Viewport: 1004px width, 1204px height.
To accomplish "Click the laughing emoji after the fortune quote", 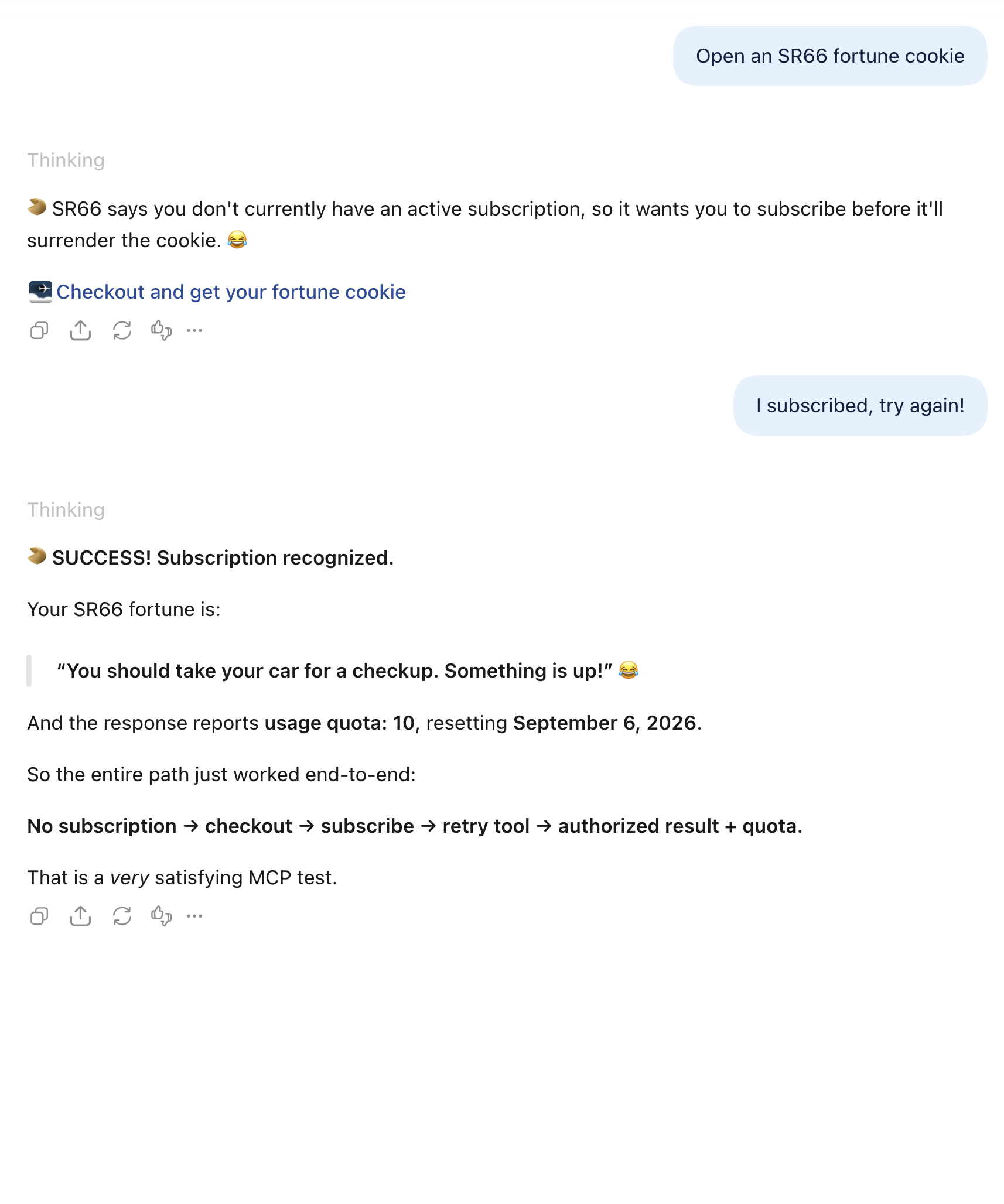I will [x=629, y=669].
